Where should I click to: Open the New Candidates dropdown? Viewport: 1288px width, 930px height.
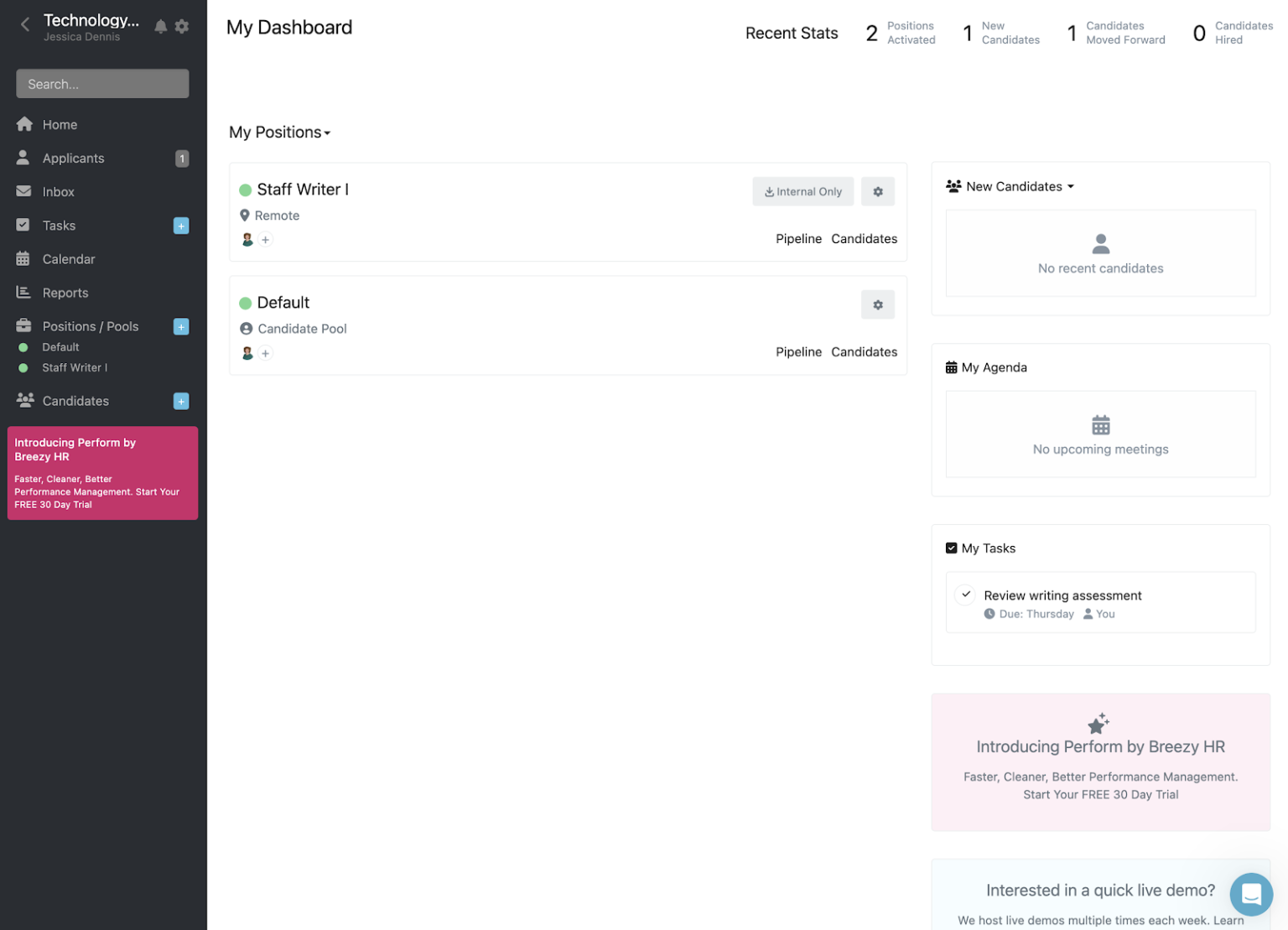click(x=1015, y=186)
